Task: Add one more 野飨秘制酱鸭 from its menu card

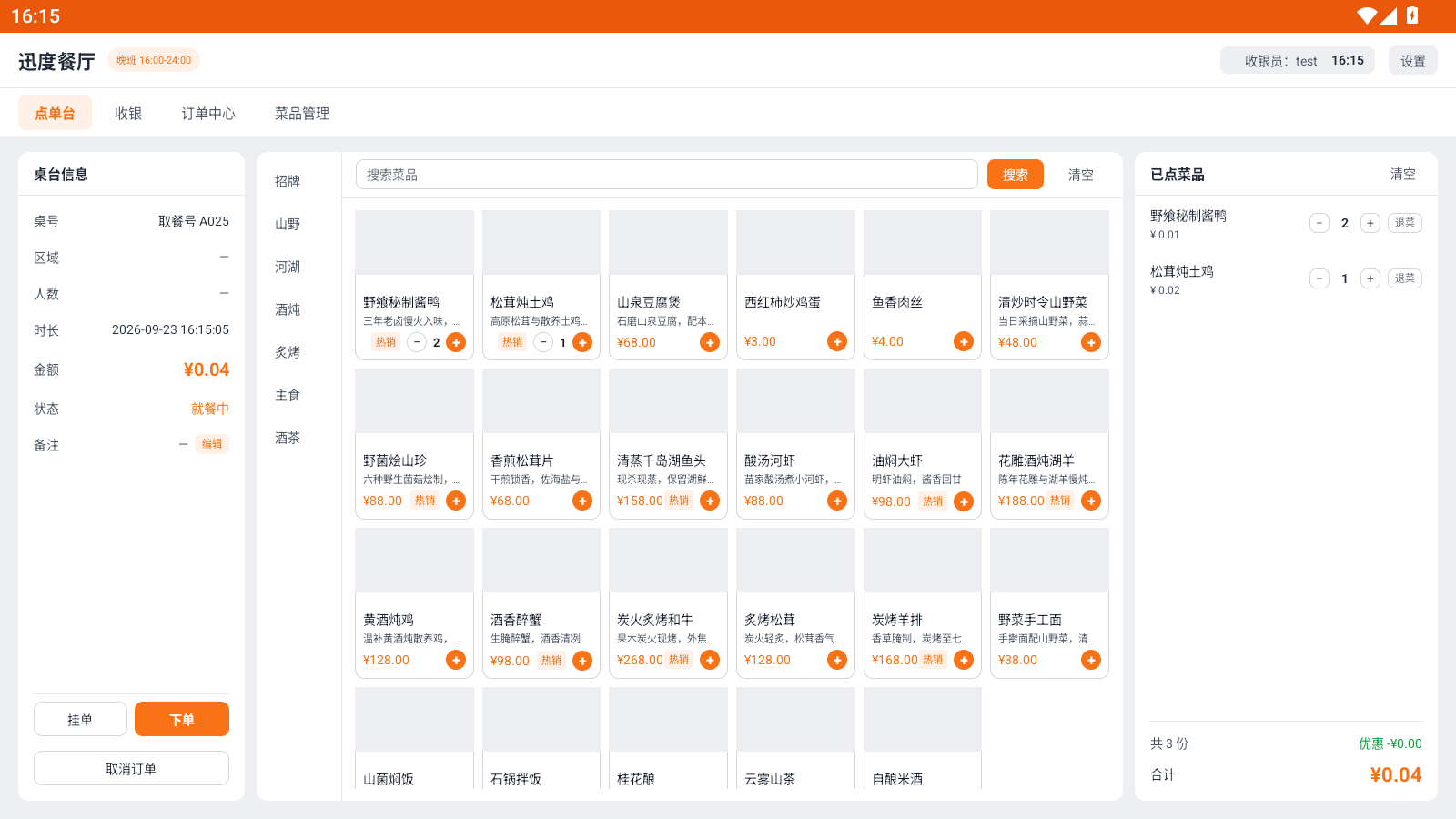Action: pos(456,342)
